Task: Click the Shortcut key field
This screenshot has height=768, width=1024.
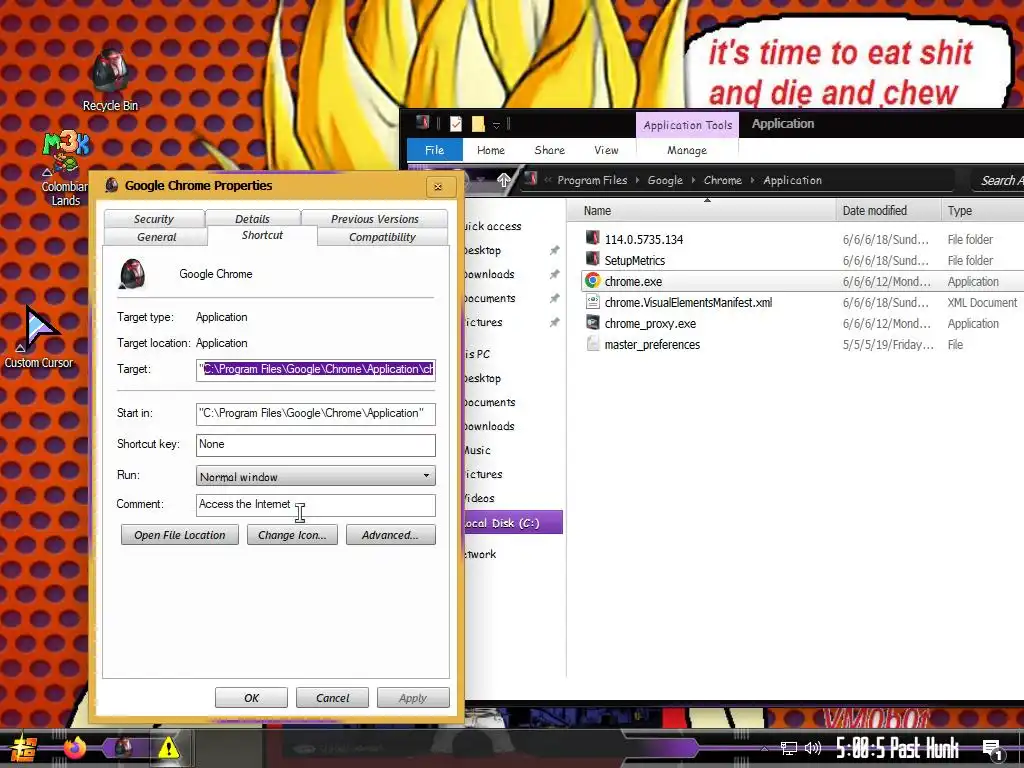Action: pyautogui.click(x=315, y=445)
